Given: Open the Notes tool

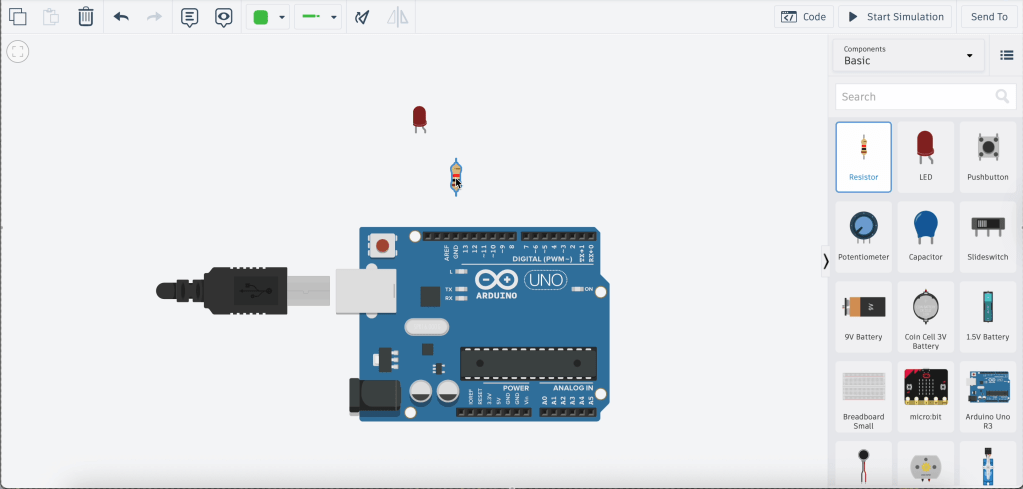Looking at the screenshot, I should (189, 17).
